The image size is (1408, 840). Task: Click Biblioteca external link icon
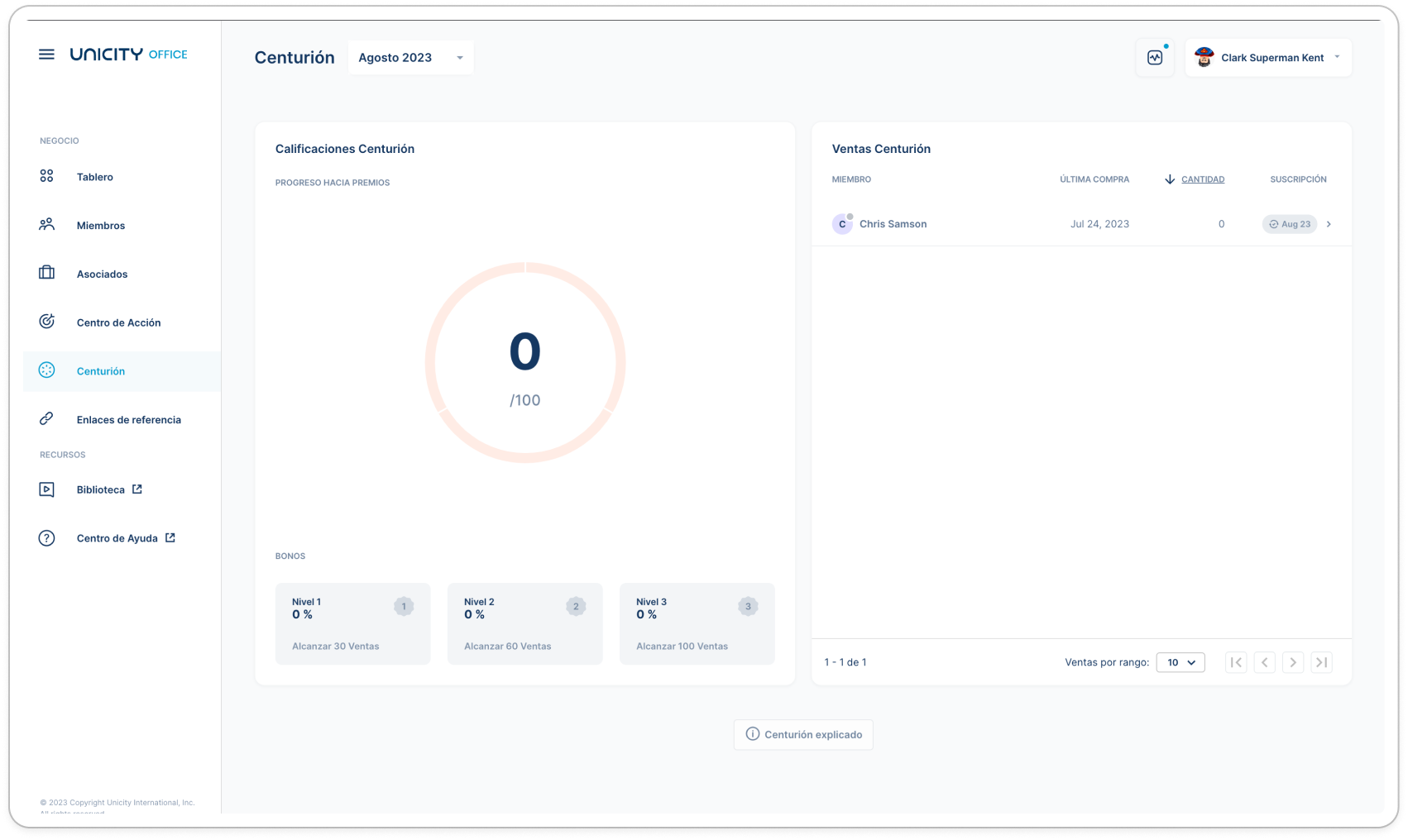[137, 489]
